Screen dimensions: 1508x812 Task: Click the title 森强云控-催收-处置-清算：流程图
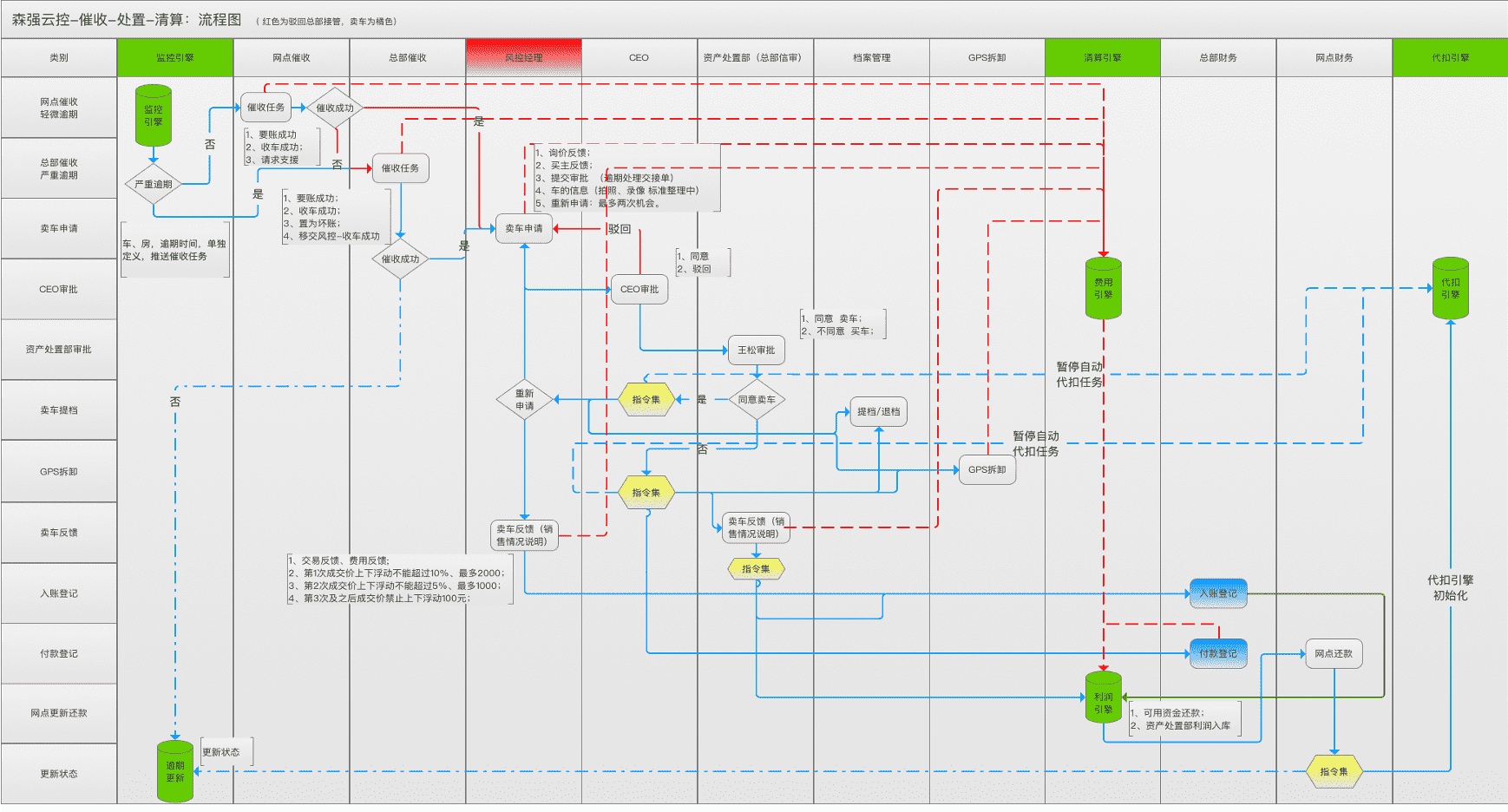(126, 19)
